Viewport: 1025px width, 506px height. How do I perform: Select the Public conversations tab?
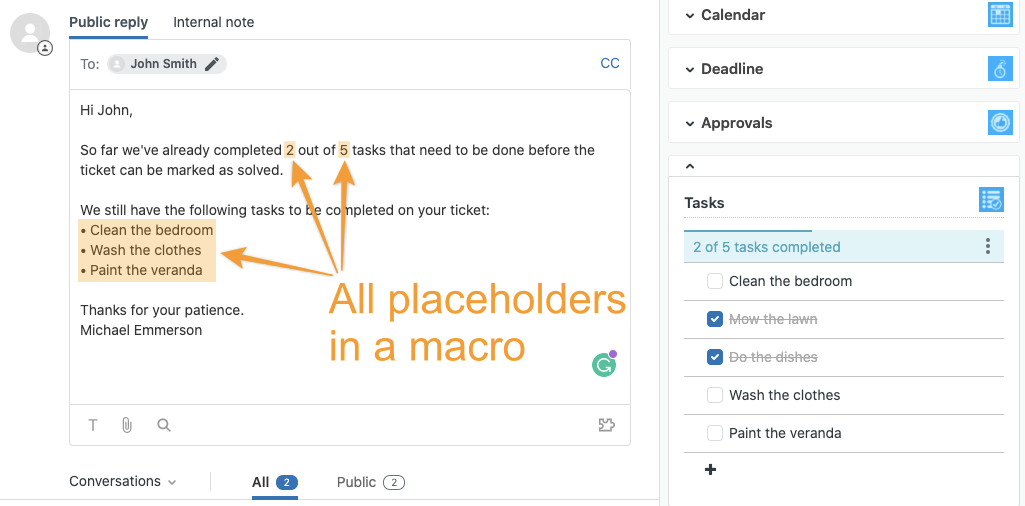click(x=371, y=482)
